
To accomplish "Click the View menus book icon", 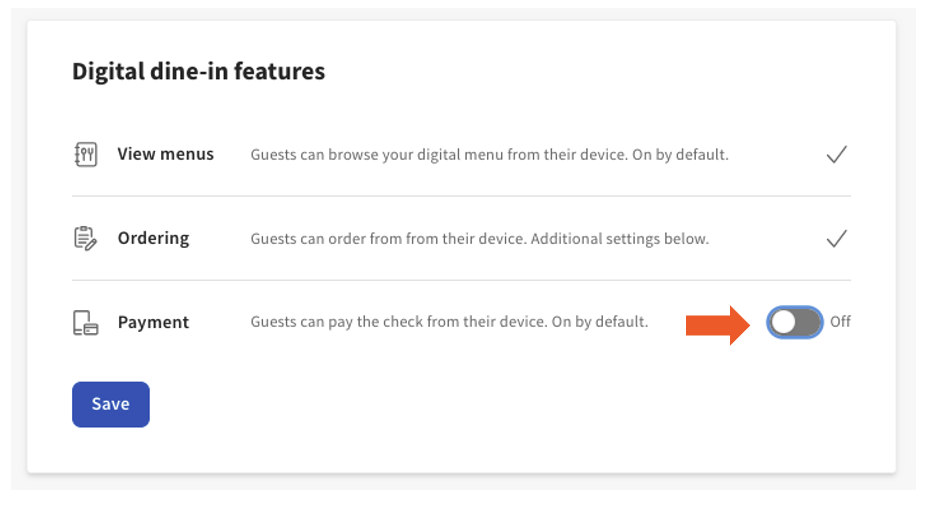I will tap(86, 155).
